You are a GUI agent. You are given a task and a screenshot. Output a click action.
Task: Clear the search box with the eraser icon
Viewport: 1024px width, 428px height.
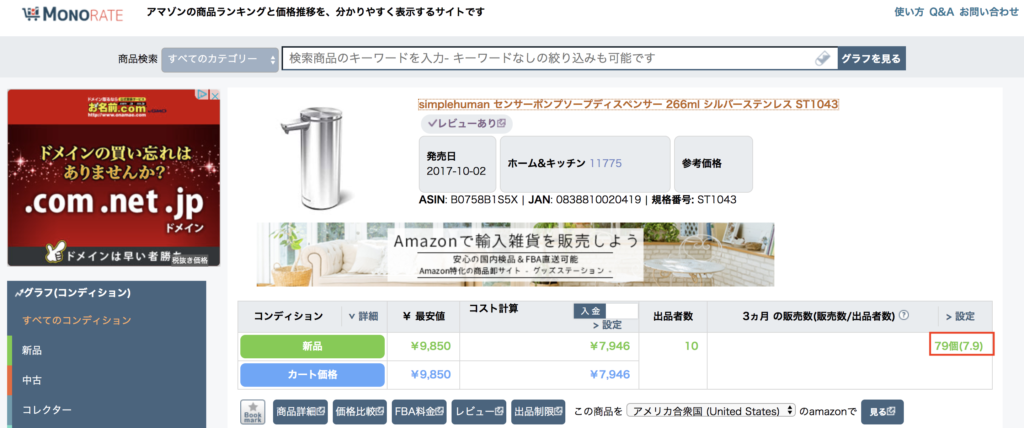[822, 58]
